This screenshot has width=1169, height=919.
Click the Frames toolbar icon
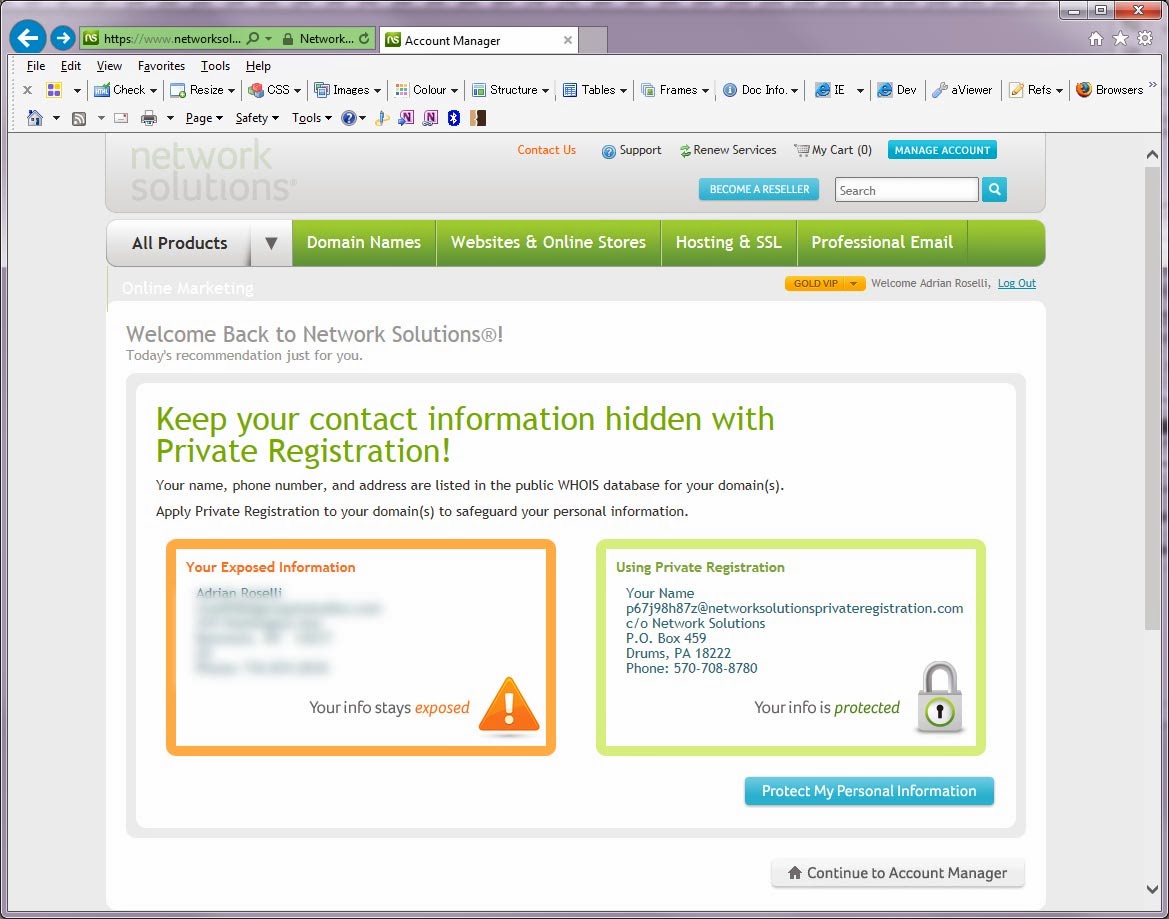648,90
